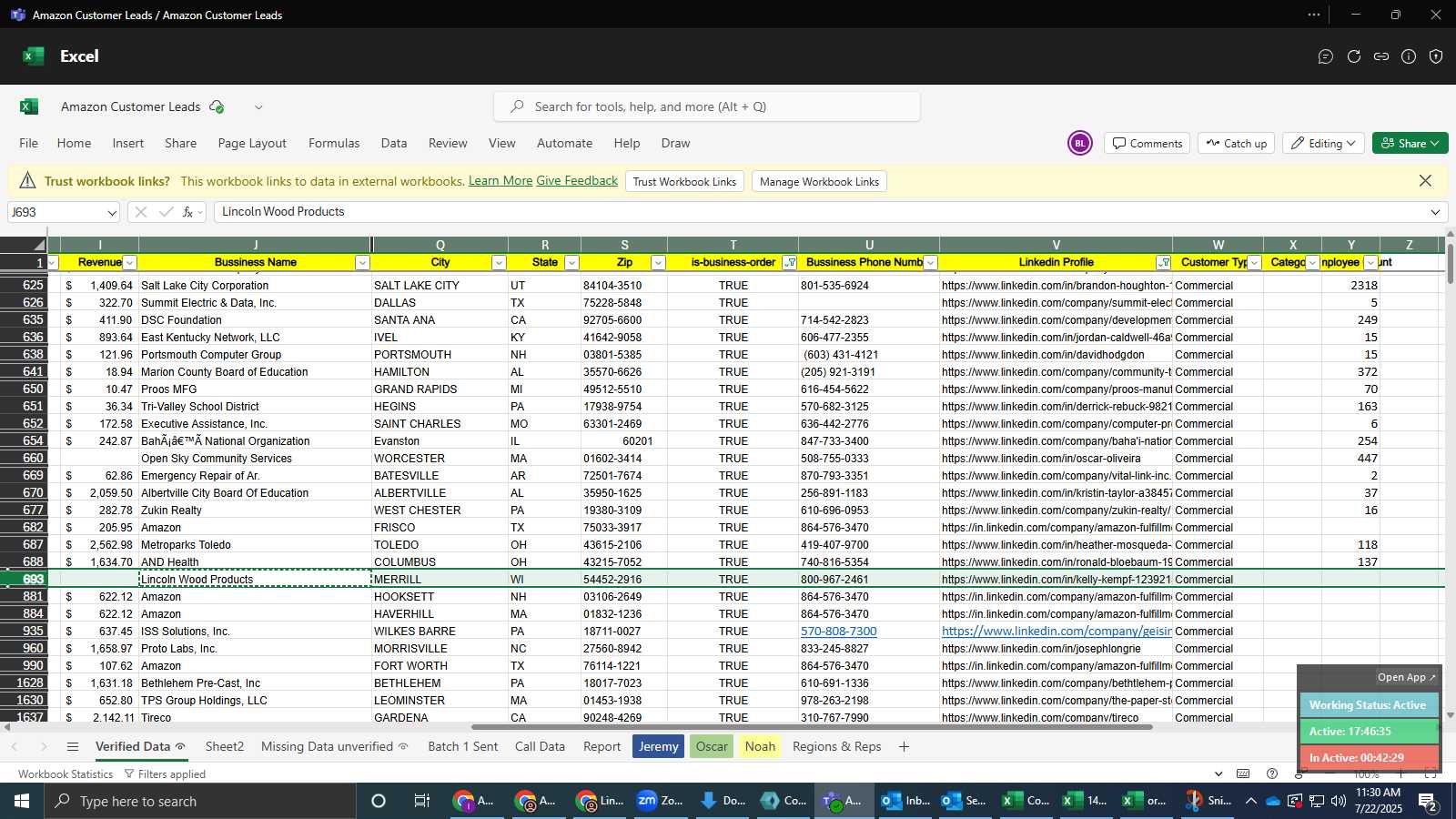Viewport: 1456px width, 819px height.
Task: Click Open App in the tracker widget
Action: click(1406, 677)
